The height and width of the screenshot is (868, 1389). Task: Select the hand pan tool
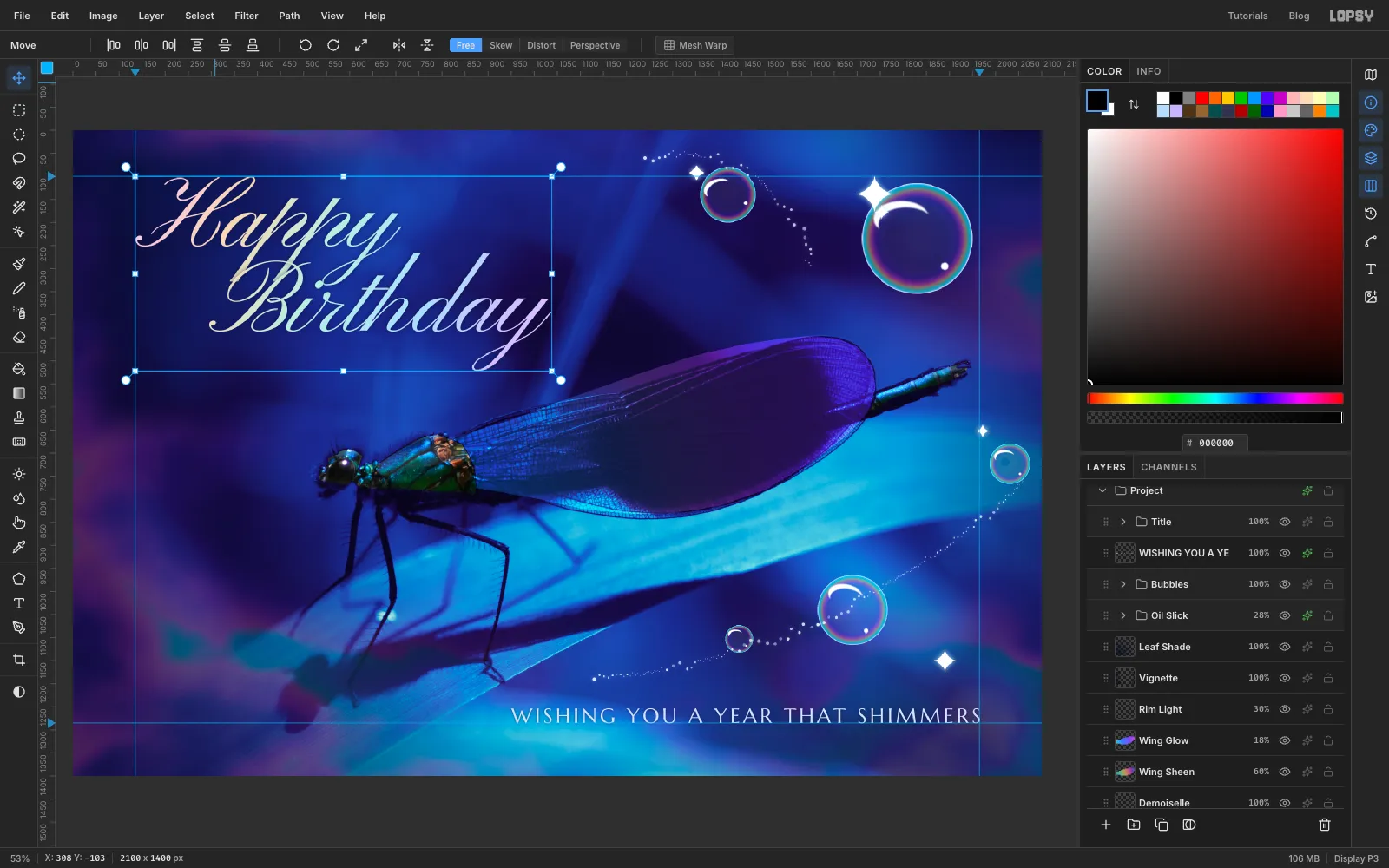click(x=19, y=523)
